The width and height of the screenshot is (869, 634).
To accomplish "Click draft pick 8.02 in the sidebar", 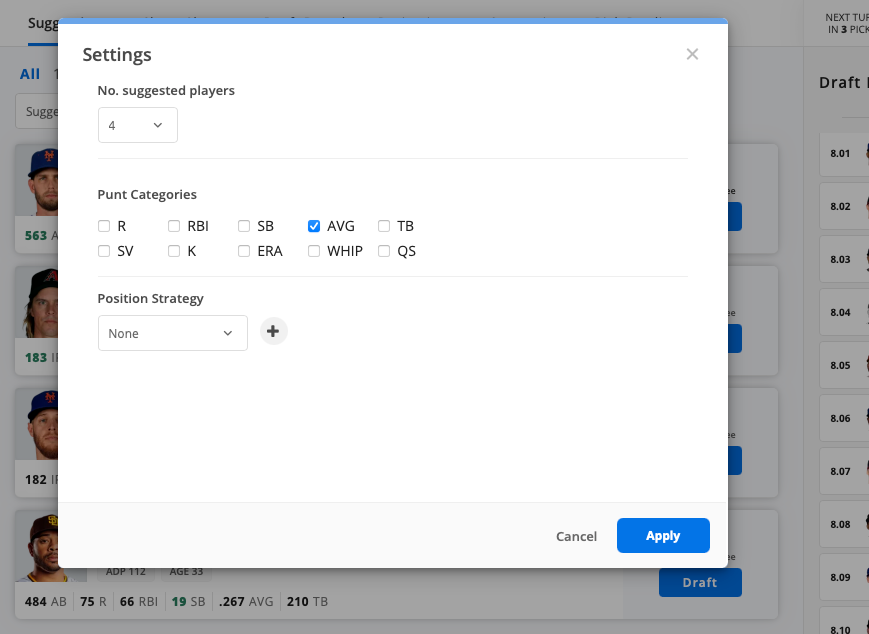I will coord(844,206).
